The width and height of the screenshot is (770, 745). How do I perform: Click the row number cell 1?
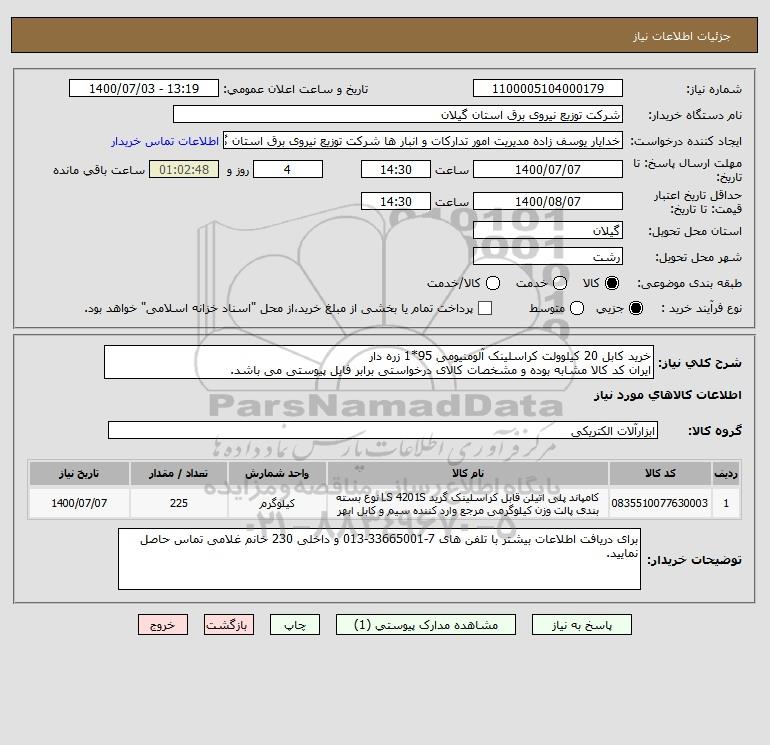click(726, 503)
